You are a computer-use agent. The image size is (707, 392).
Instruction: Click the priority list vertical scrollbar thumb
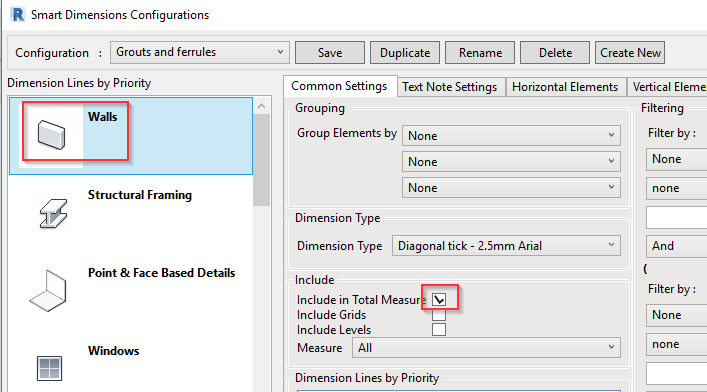262,160
